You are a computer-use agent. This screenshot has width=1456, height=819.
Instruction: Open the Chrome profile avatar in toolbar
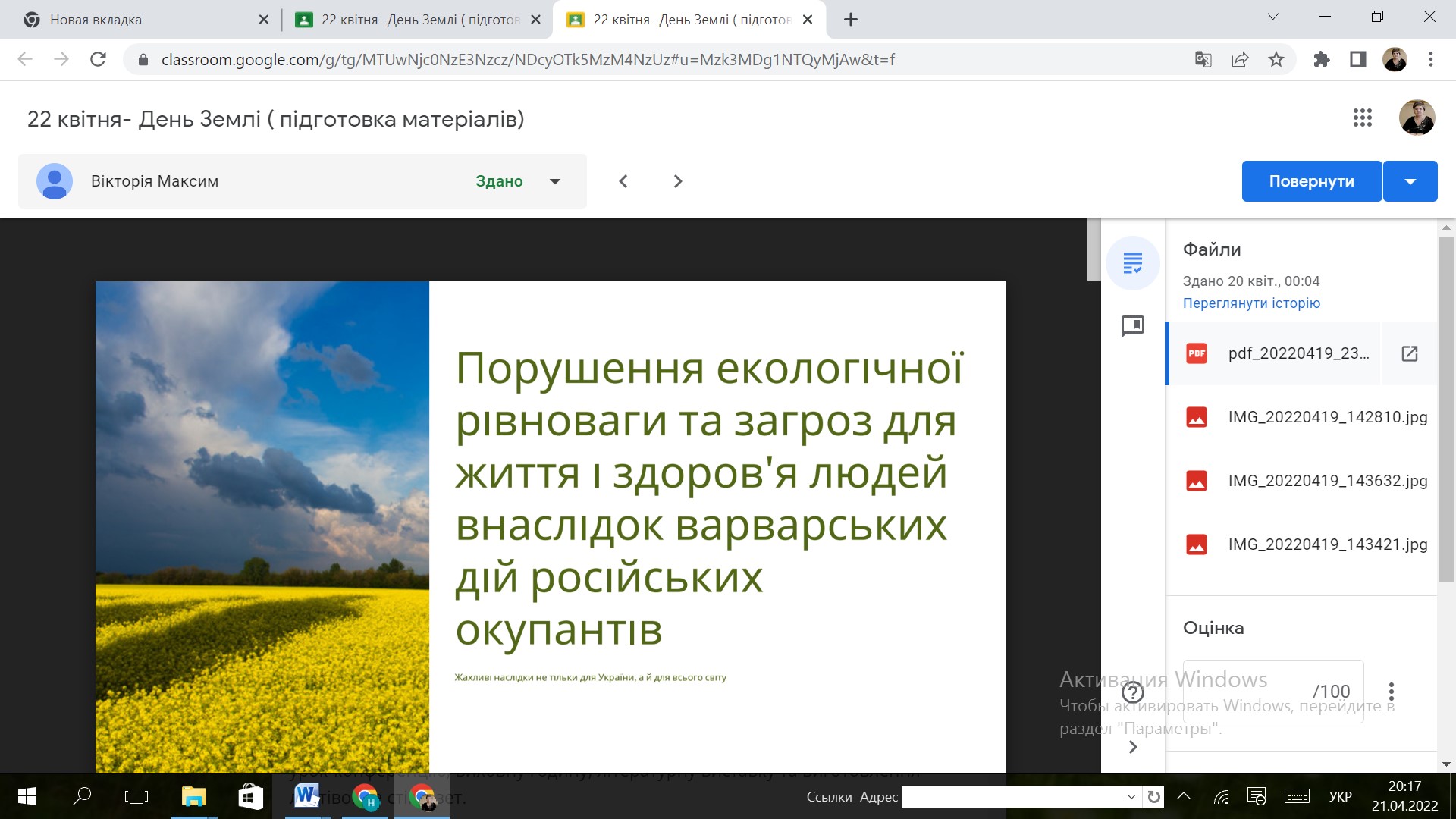(x=1395, y=59)
